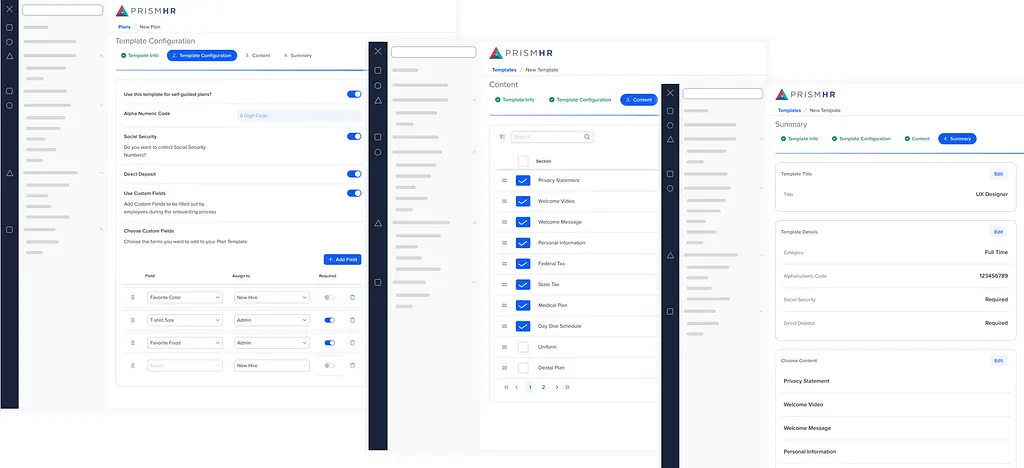
Task: Open Templates breadcrumb in Content window
Action: pos(504,70)
